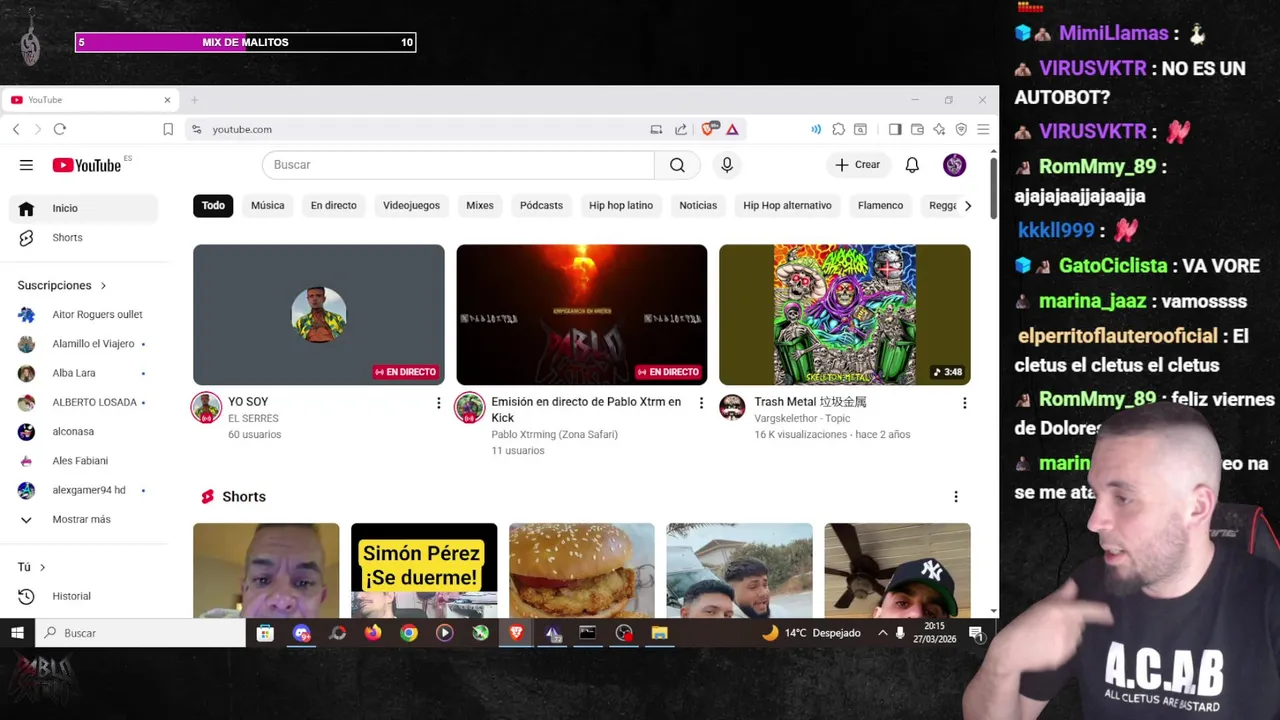
Task: Open the taskbar notification center icon
Action: [976, 633]
